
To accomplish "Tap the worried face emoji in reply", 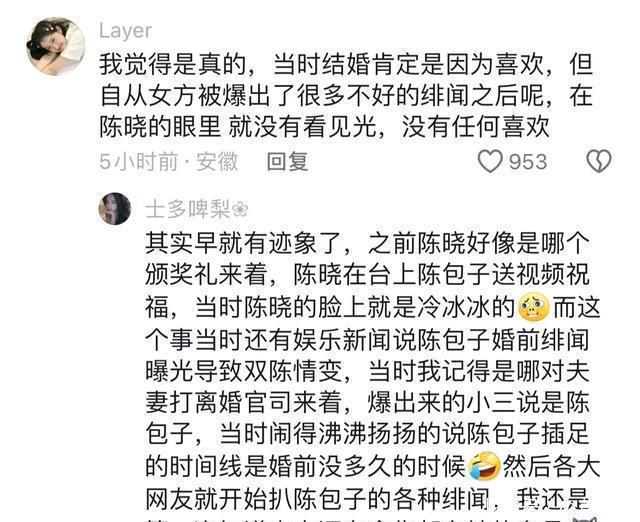I will point(533,308).
